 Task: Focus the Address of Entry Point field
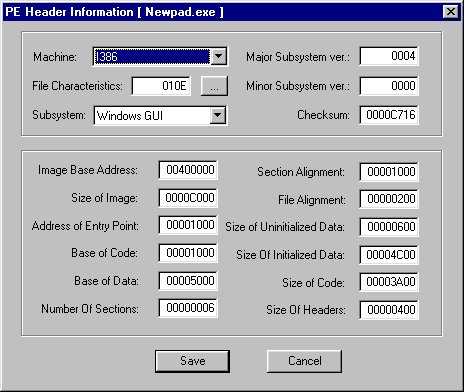tap(188, 225)
